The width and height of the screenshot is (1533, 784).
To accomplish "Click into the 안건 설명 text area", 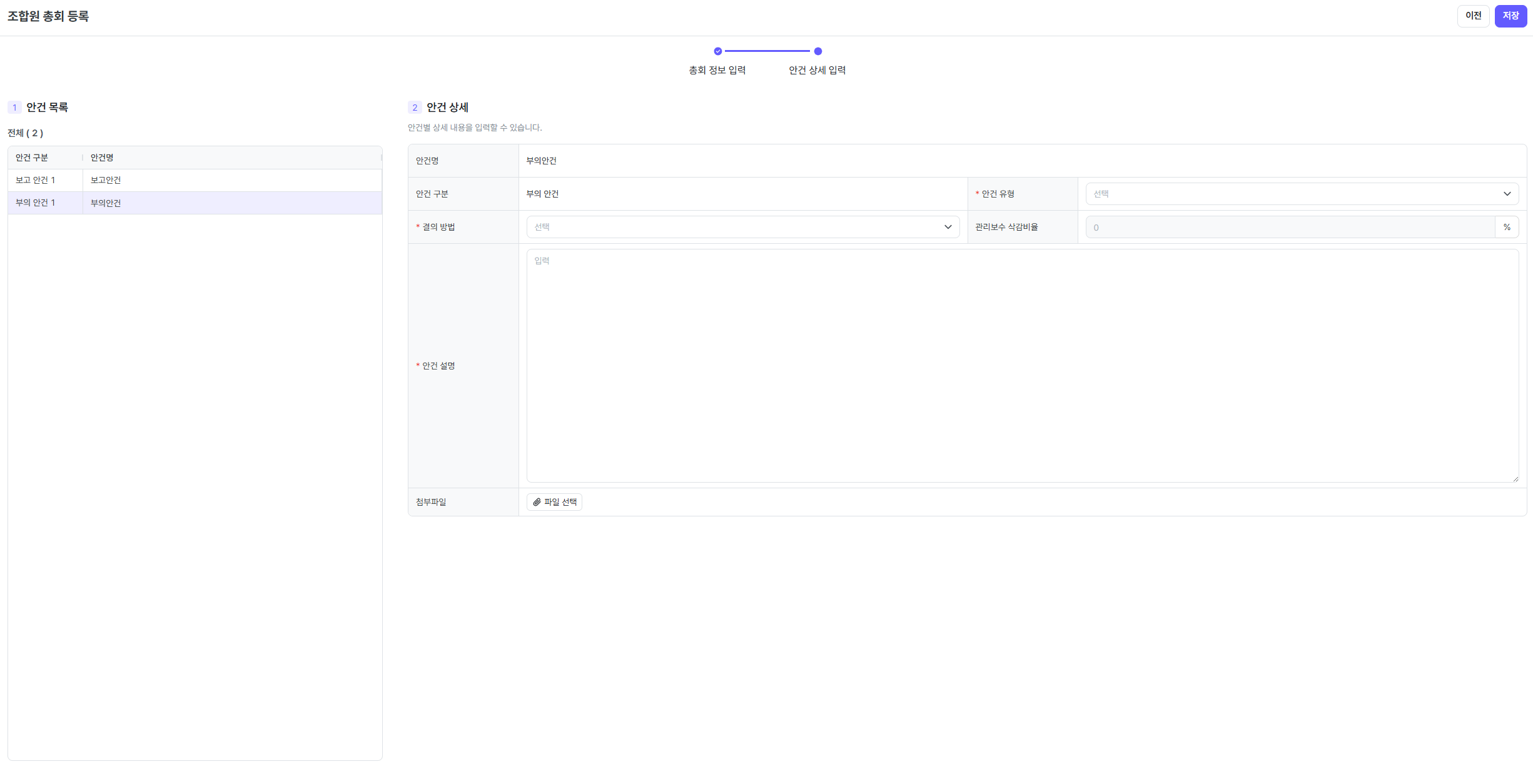I will [x=1021, y=366].
